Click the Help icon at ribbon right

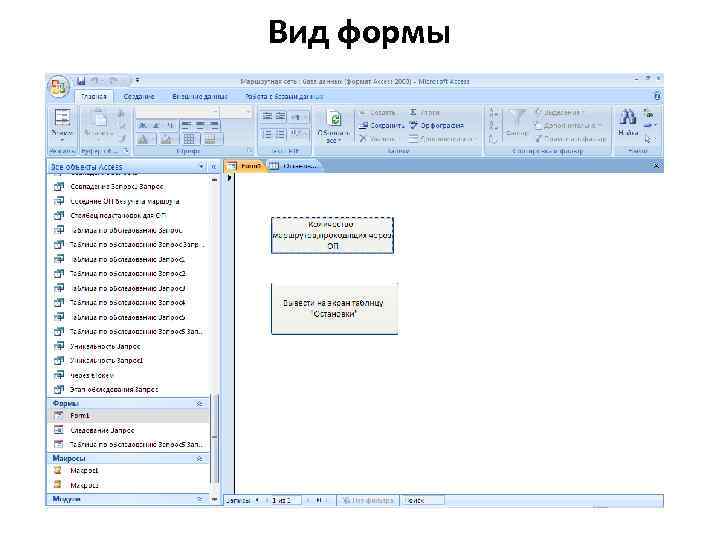click(x=657, y=96)
